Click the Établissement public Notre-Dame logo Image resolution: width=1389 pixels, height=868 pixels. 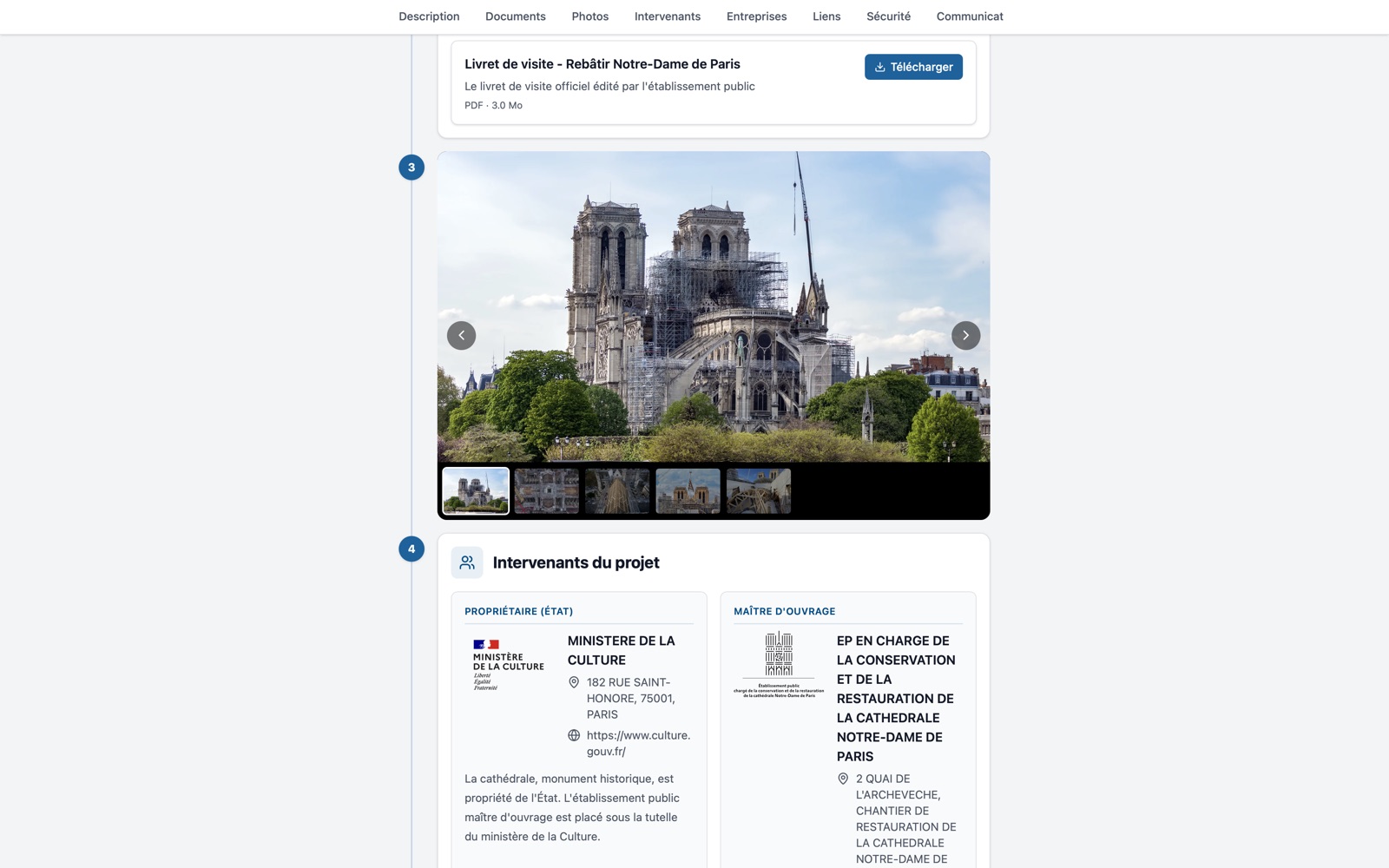[779, 665]
